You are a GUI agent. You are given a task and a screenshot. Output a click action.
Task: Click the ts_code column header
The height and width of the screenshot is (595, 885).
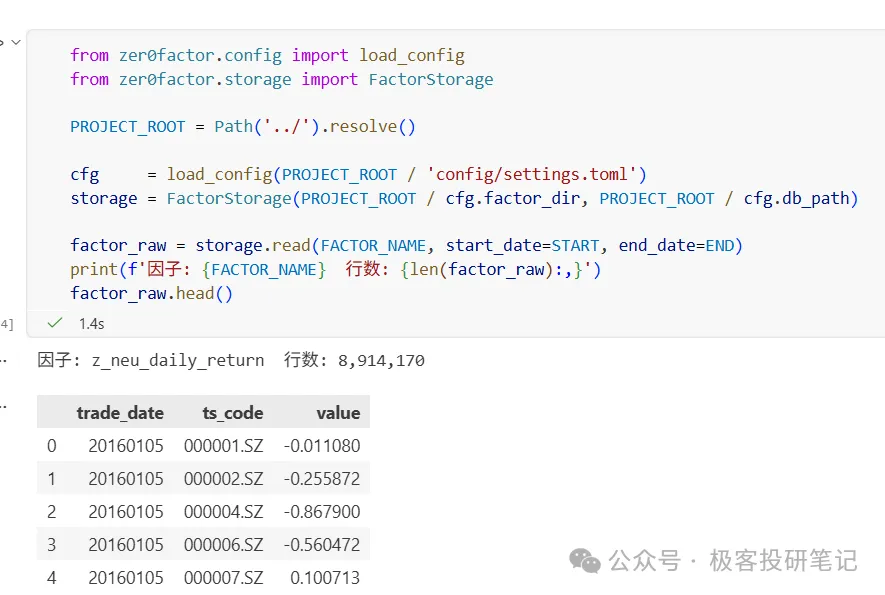233,413
